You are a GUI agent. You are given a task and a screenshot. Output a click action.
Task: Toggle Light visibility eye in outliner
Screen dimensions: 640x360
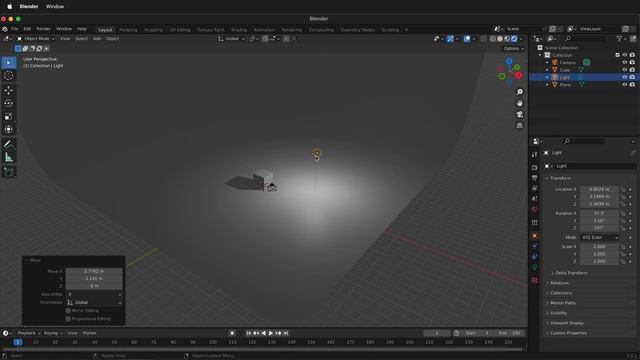[x=624, y=77]
